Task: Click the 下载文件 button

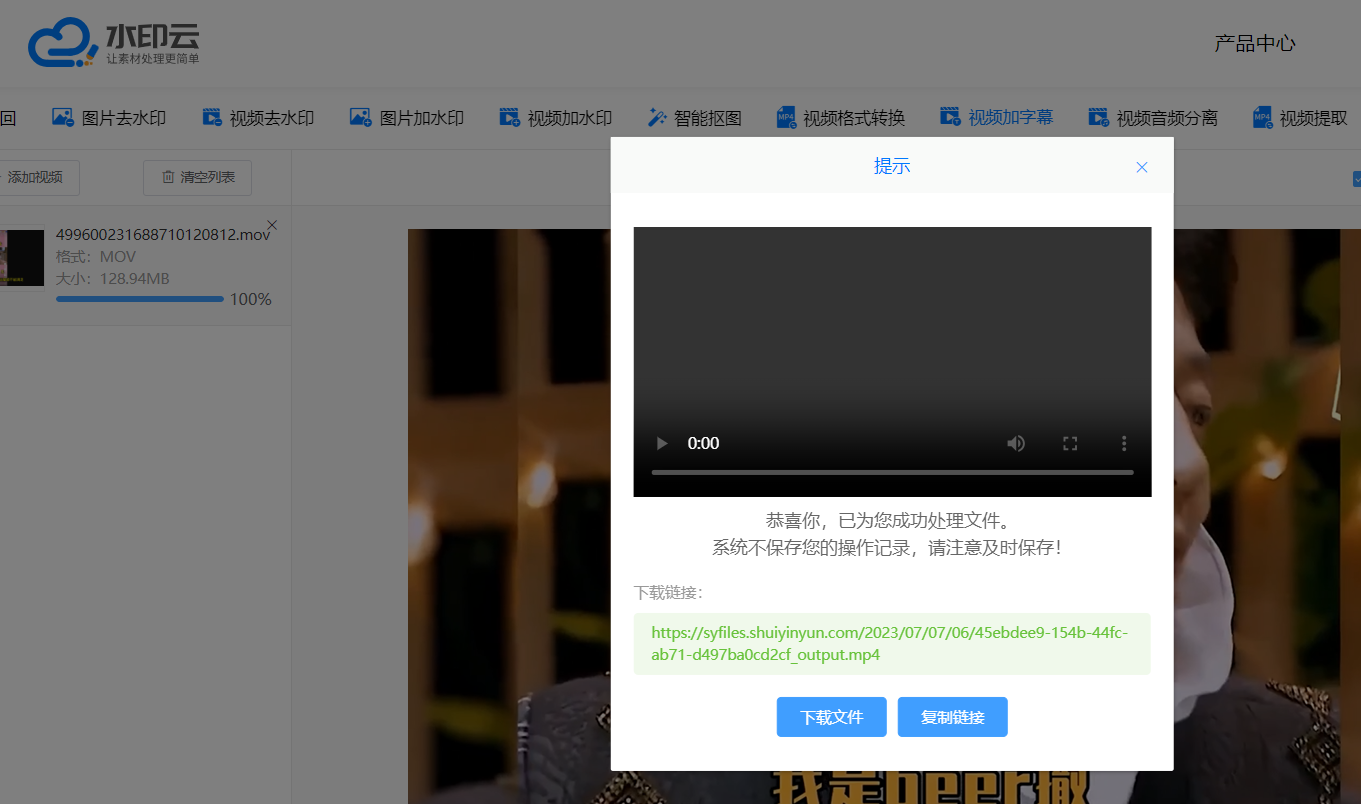Action: [x=831, y=717]
